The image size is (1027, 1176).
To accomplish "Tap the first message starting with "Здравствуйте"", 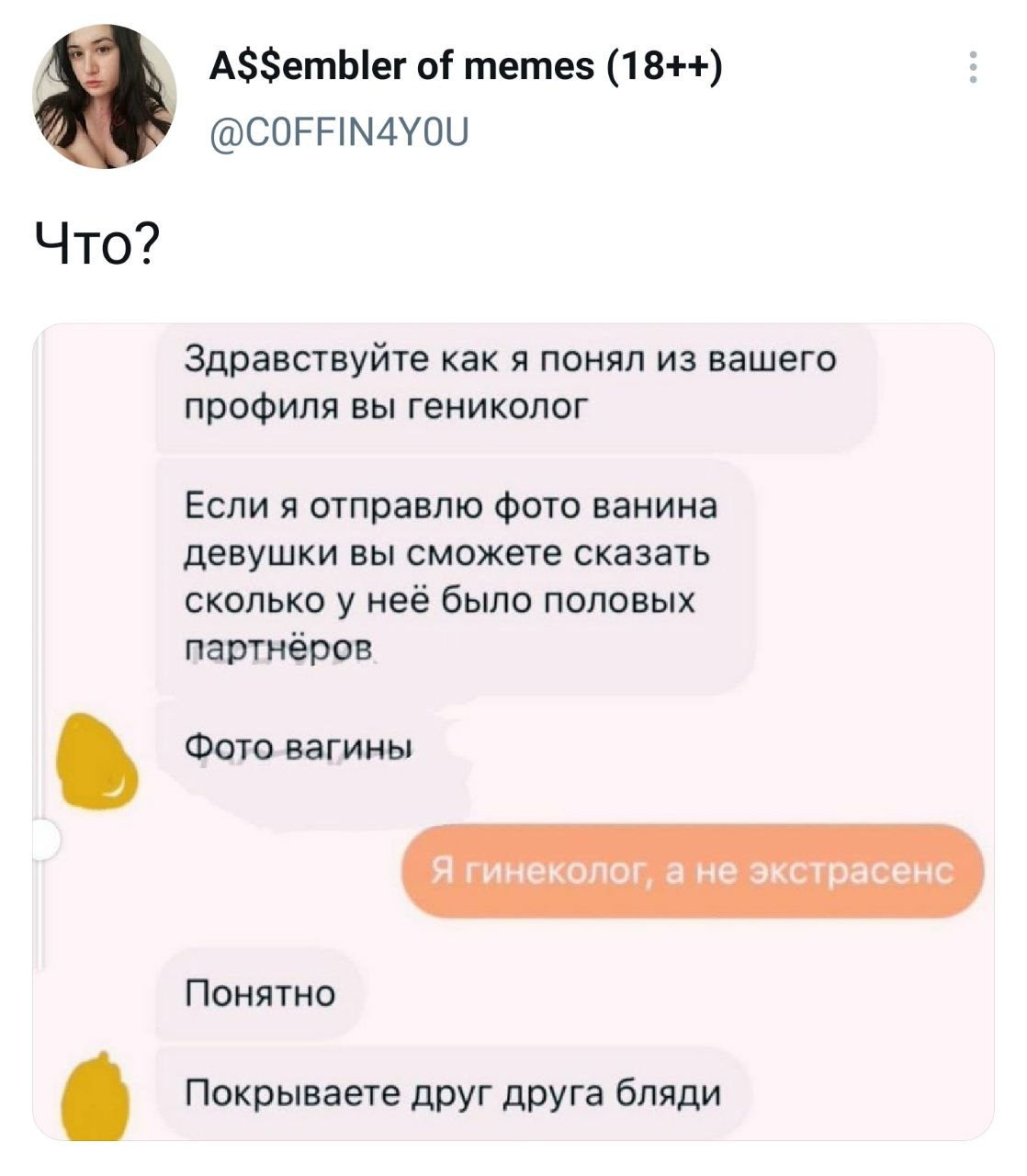I will (511, 382).
